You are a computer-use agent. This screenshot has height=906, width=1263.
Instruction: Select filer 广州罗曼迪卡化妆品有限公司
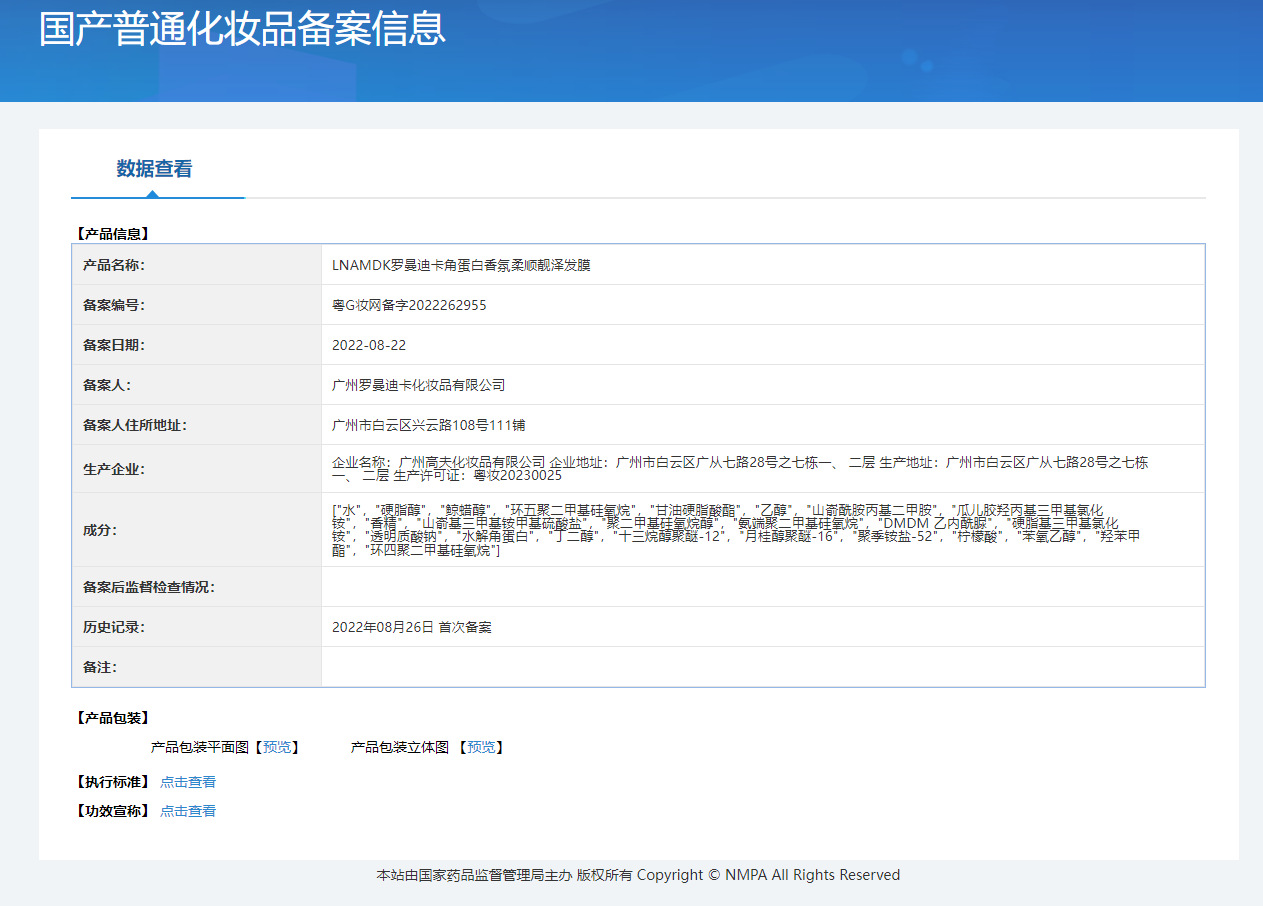419,385
